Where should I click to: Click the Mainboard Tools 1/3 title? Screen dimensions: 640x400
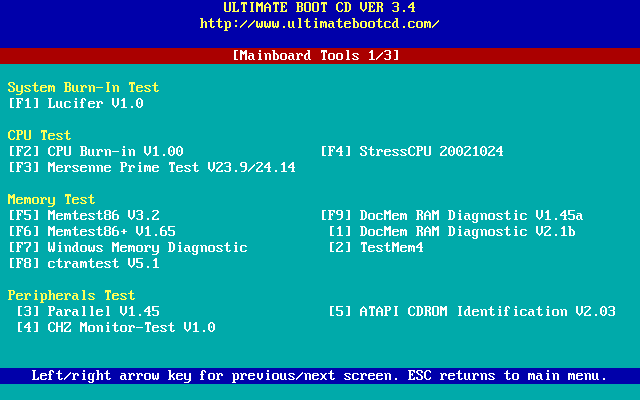point(316,56)
